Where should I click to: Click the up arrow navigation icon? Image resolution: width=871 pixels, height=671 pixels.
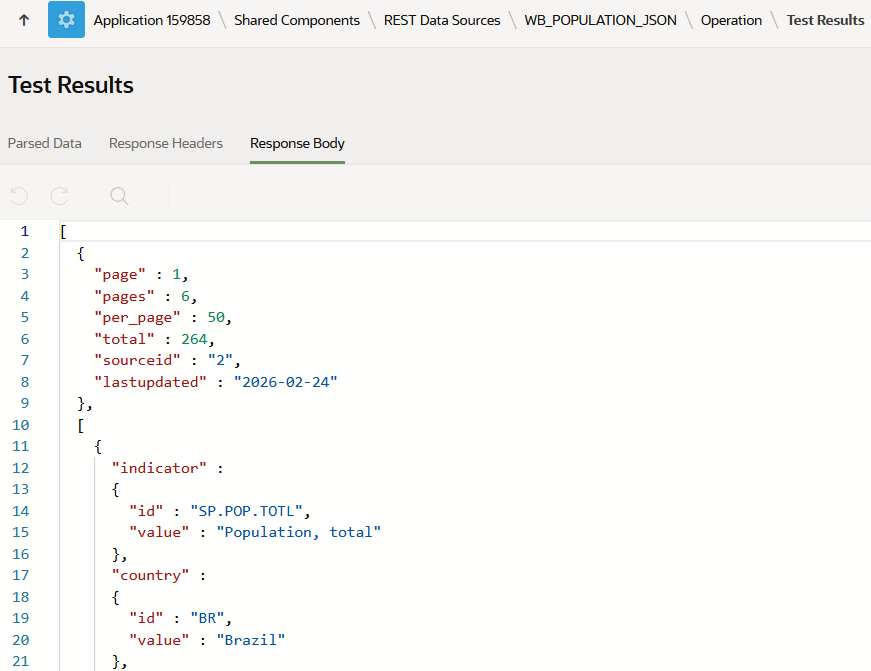24,20
